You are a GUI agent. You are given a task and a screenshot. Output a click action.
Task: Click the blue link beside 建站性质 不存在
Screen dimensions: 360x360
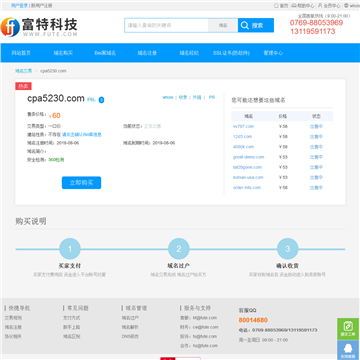click(x=82, y=135)
